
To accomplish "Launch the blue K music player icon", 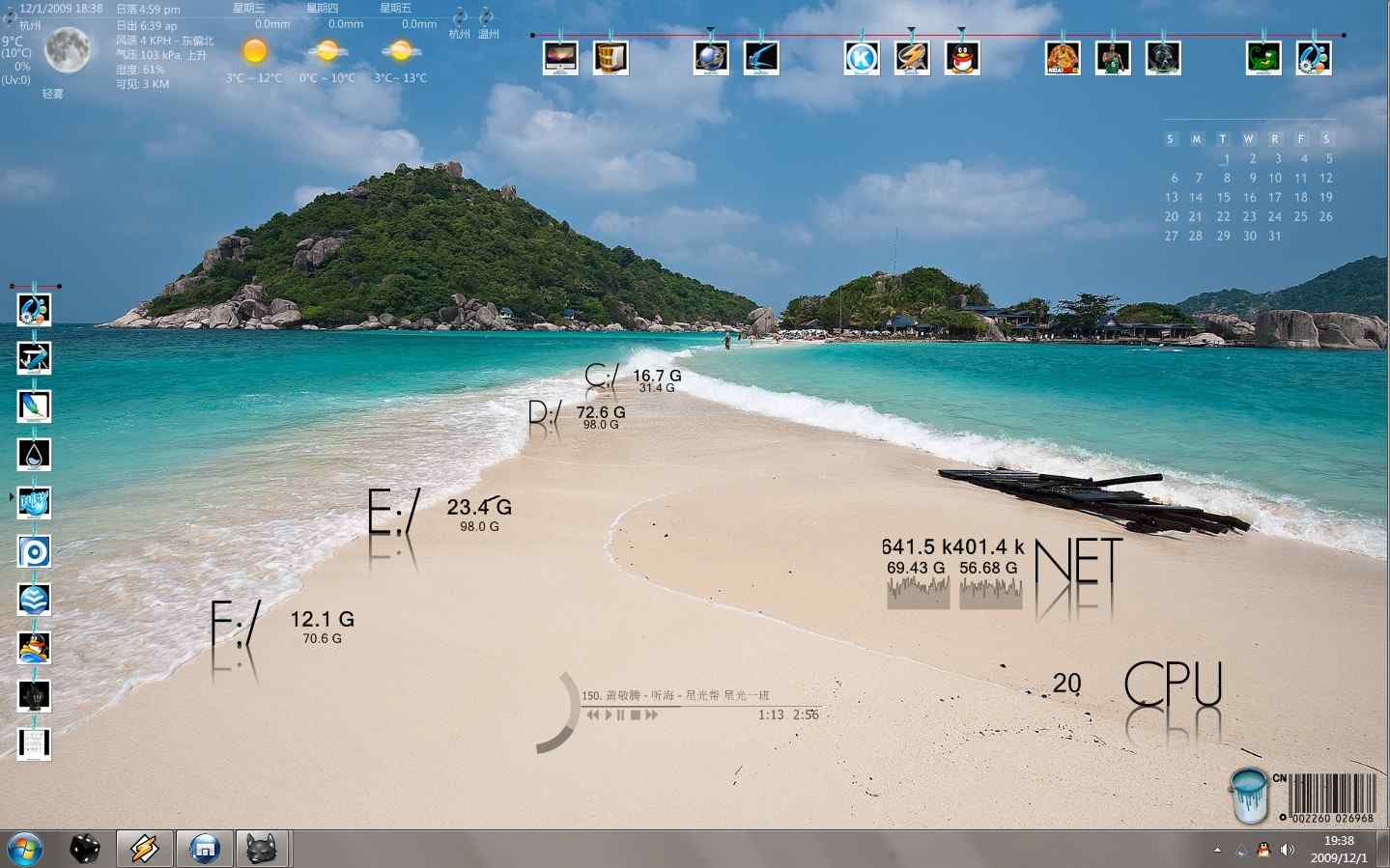I will 862,58.
